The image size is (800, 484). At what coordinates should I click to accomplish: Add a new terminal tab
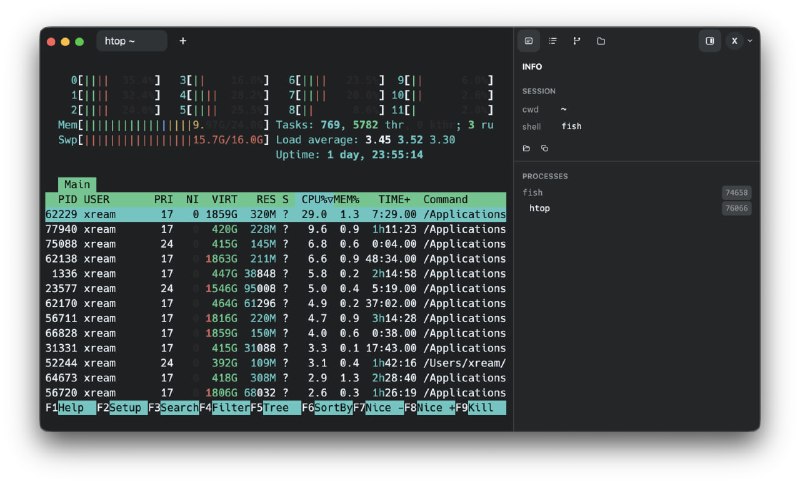(183, 41)
